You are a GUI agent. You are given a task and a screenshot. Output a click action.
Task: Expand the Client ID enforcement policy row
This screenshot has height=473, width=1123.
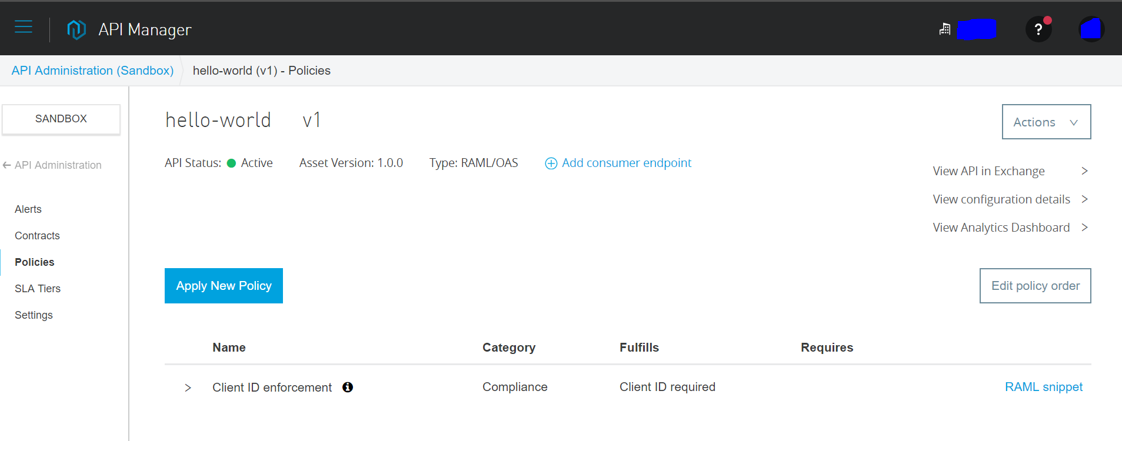click(188, 388)
